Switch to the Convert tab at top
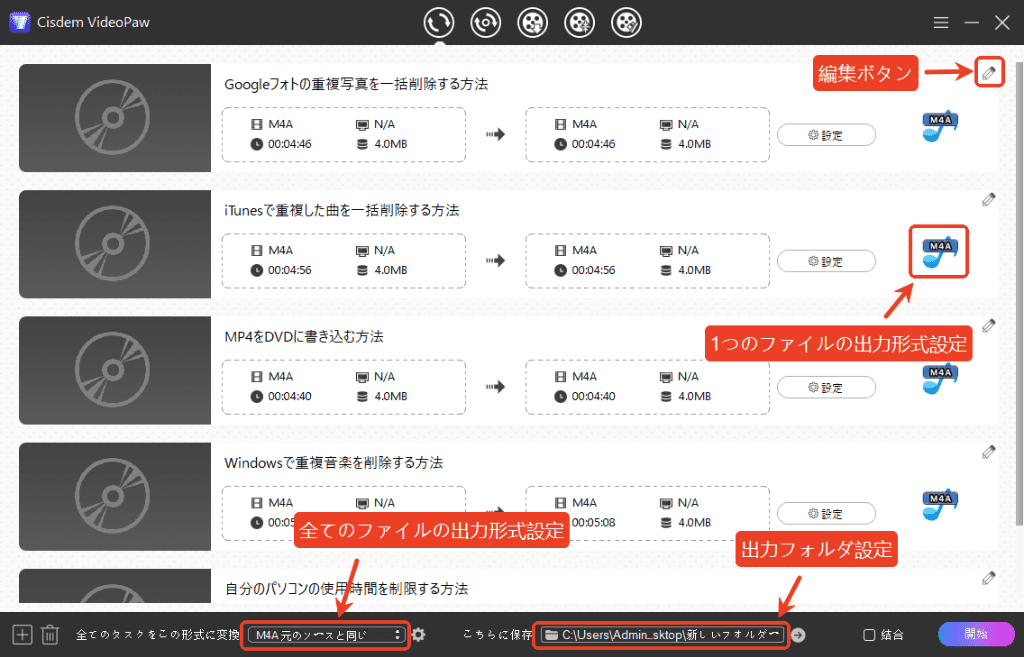The height and width of the screenshot is (657, 1024). coord(439,22)
